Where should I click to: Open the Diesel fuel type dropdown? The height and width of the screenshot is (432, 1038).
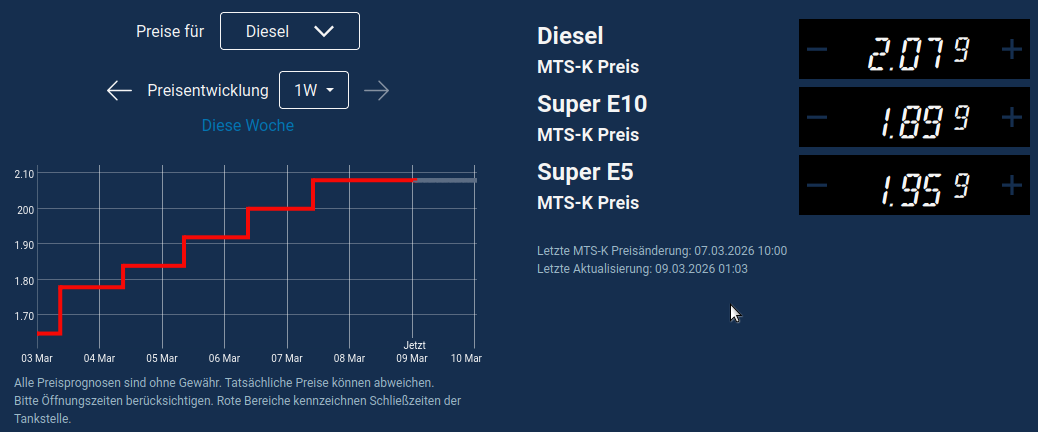[289, 31]
